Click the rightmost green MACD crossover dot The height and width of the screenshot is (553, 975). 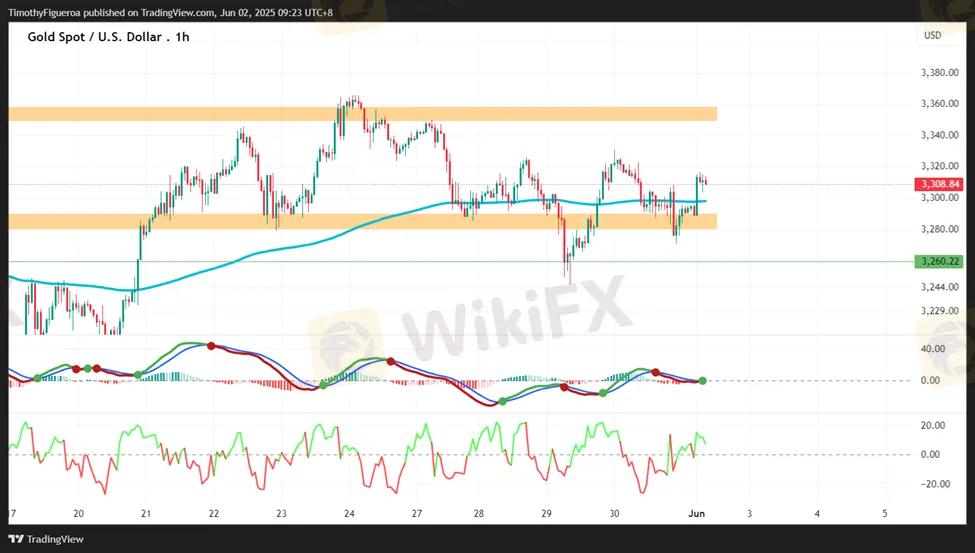(703, 381)
